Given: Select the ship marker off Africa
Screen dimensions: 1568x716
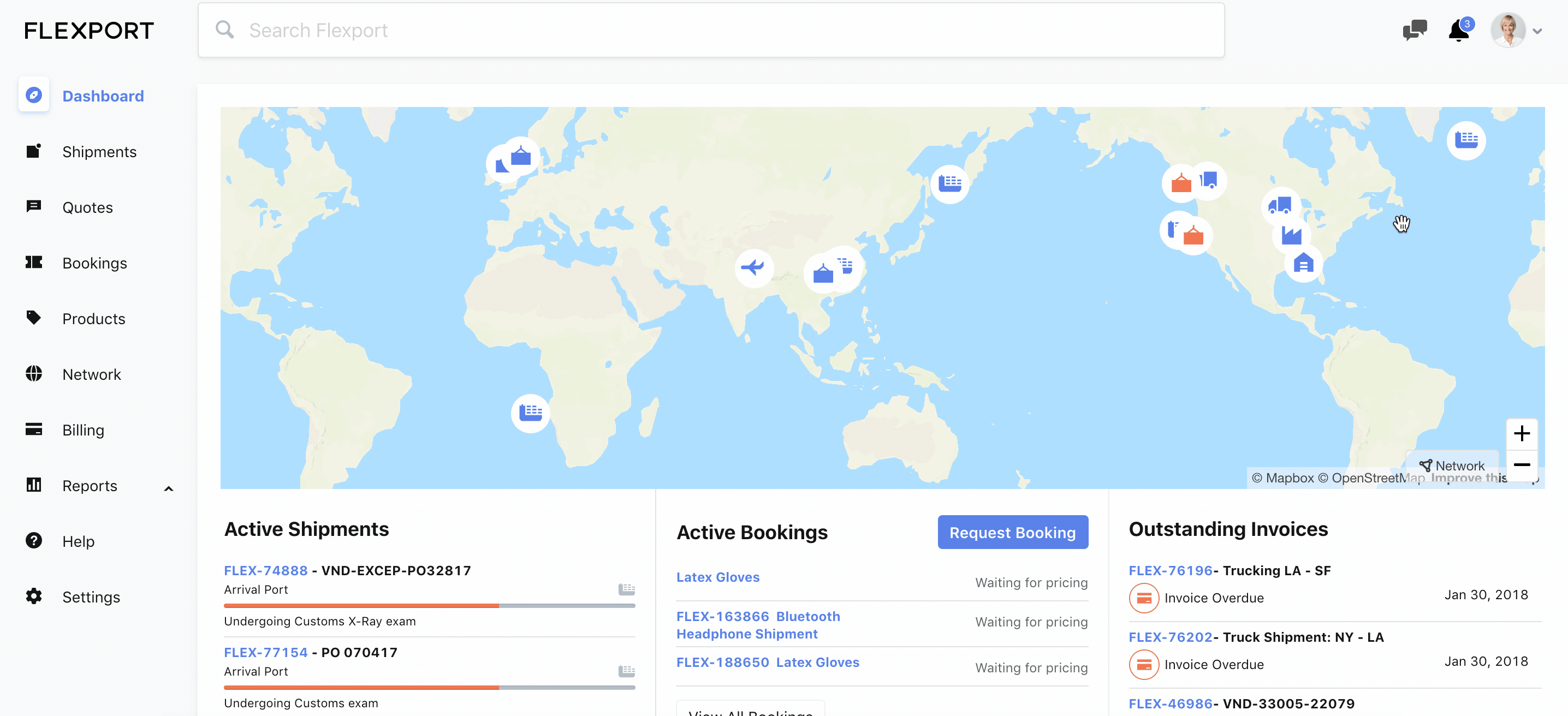Looking at the screenshot, I should click(530, 413).
